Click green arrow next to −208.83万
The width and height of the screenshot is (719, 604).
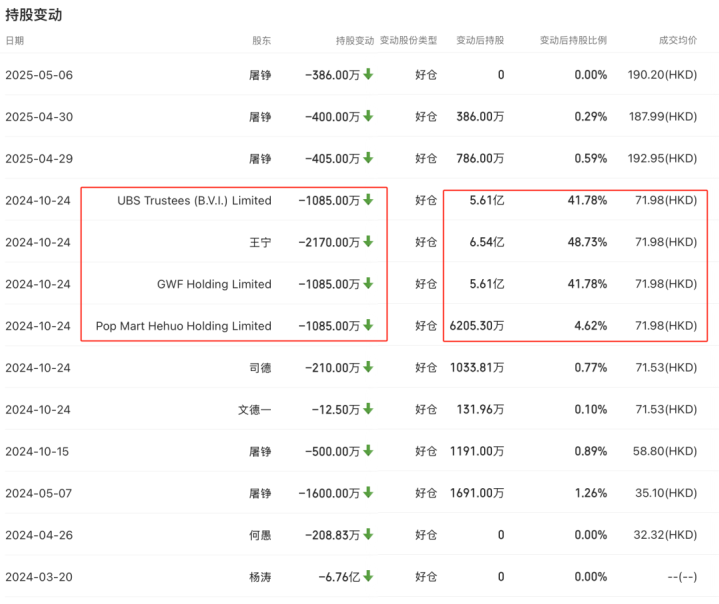368,535
